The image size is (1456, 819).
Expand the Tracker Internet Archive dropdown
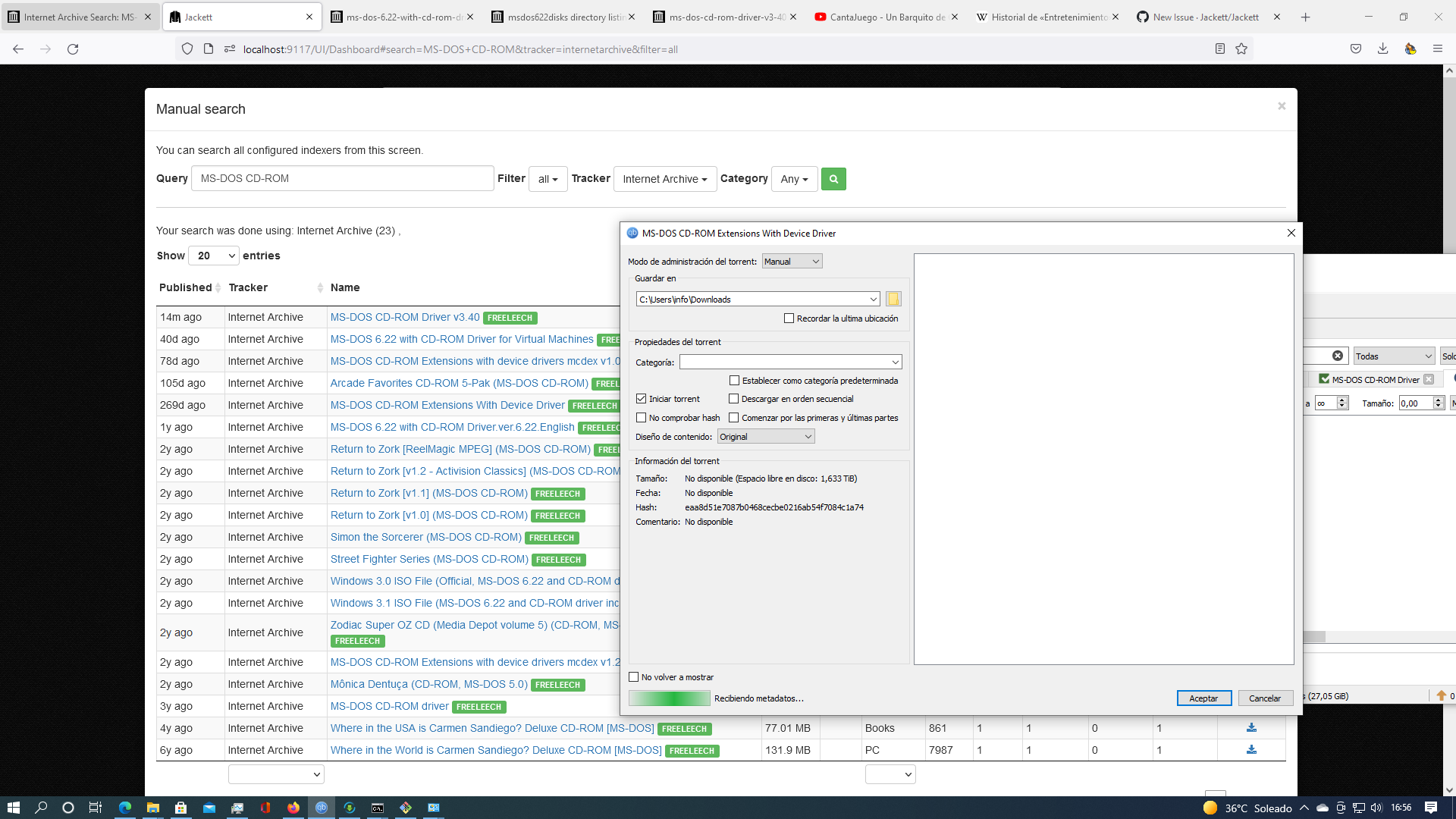pos(664,179)
